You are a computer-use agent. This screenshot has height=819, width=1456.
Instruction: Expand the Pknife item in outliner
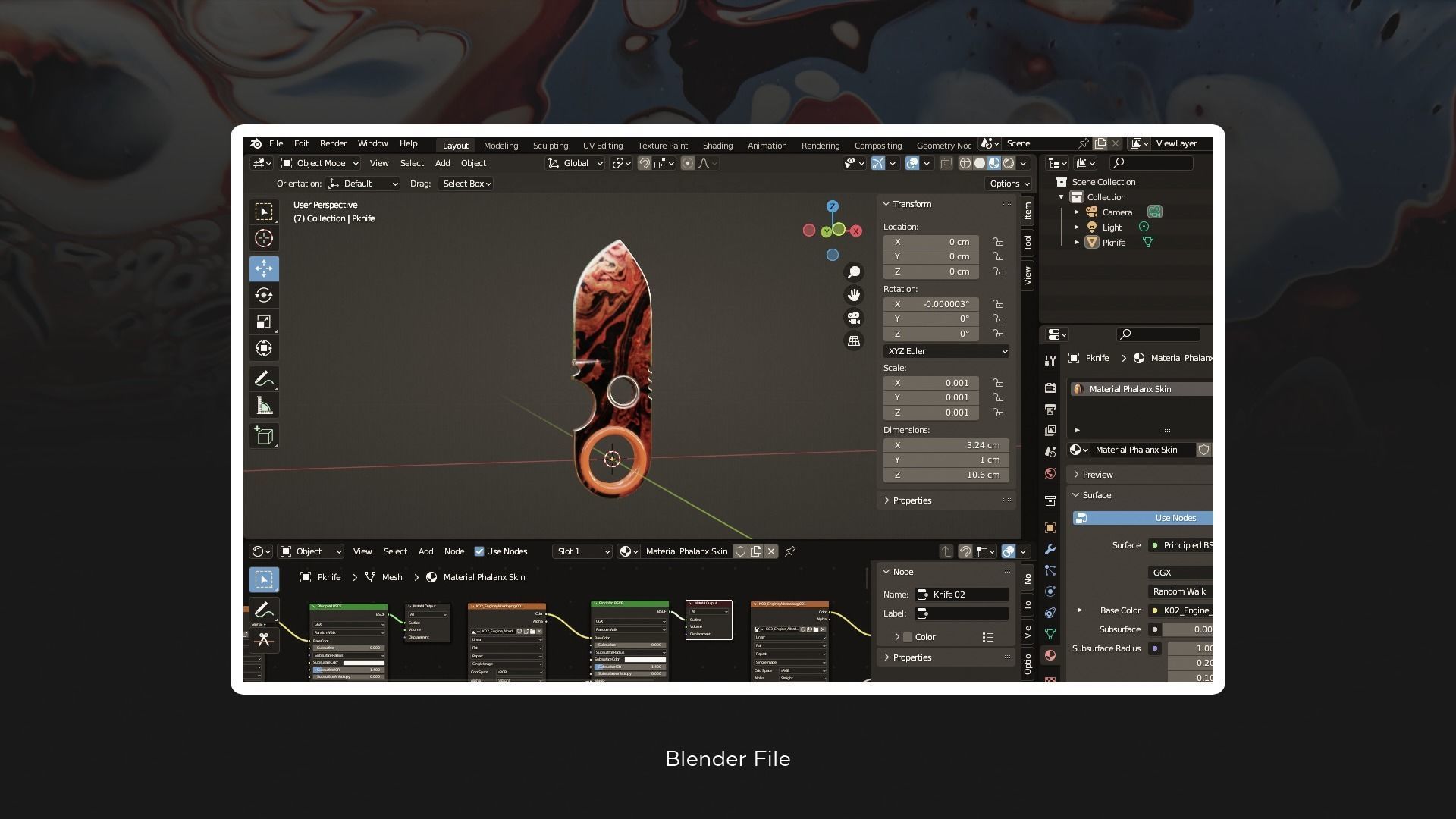pos(1077,243)
